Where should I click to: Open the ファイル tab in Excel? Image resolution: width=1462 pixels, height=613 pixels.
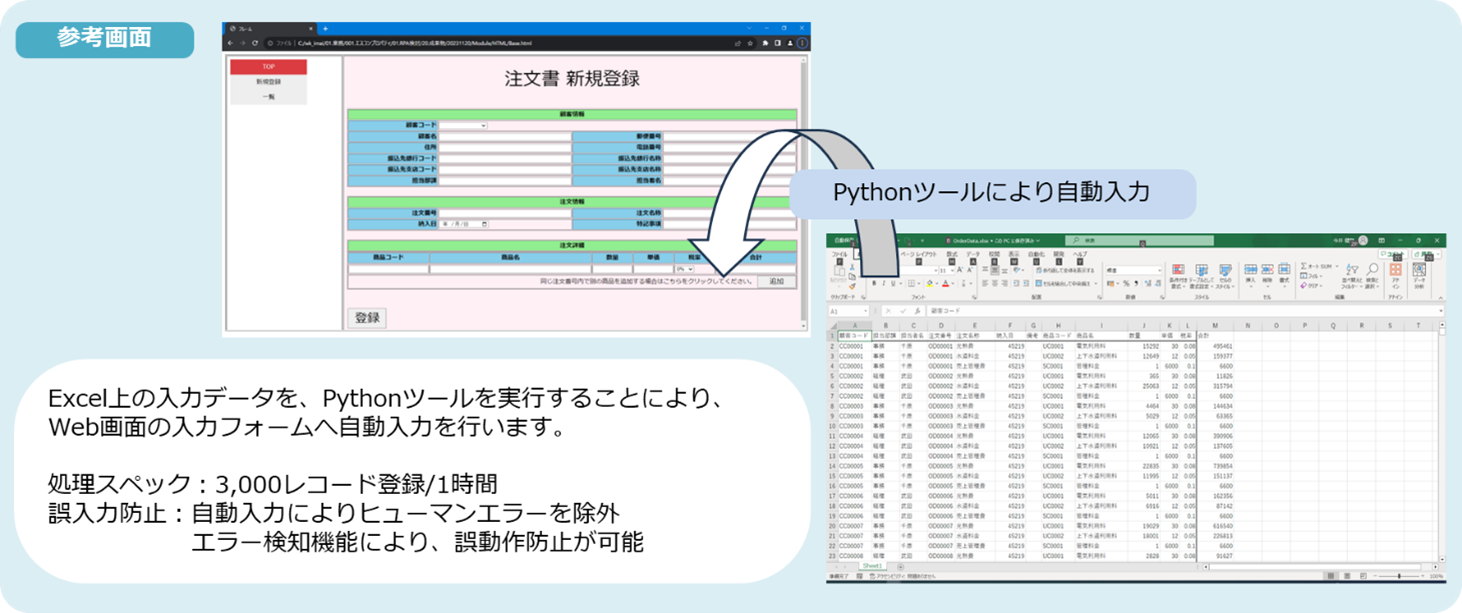pos(840,255)
